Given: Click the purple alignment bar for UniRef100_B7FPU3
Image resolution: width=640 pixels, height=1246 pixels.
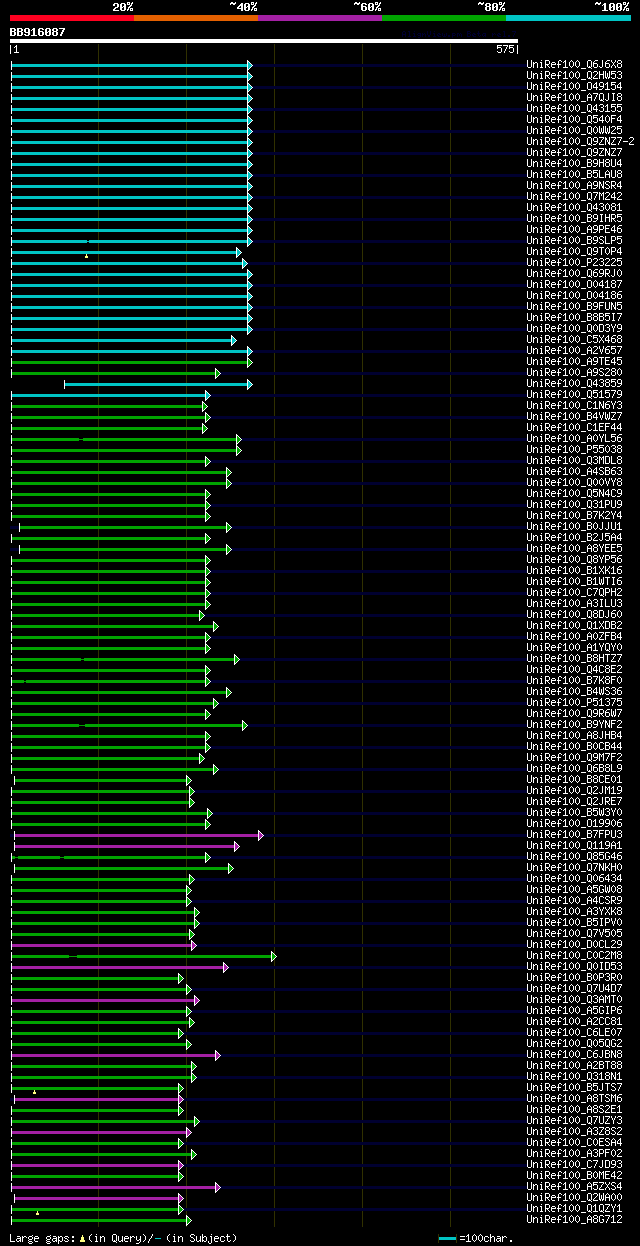Looking at the screenshot, I should click(139, 834).
